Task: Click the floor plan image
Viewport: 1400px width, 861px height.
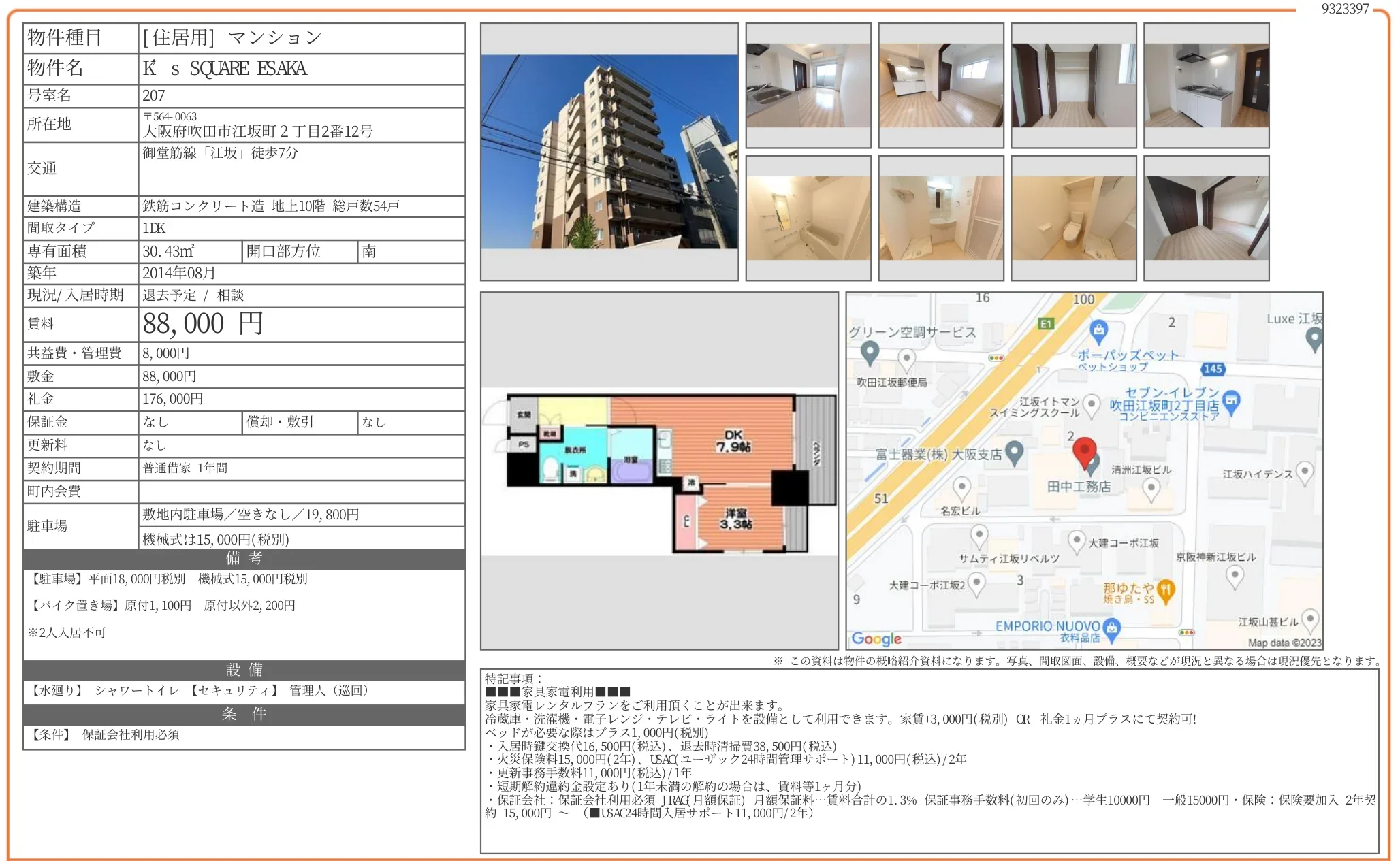Action: (659, 471)
